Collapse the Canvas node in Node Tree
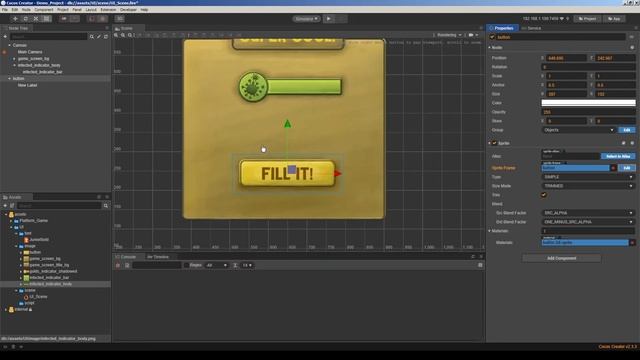This screenshot has height=360, width=640. (x=9, y=45)
